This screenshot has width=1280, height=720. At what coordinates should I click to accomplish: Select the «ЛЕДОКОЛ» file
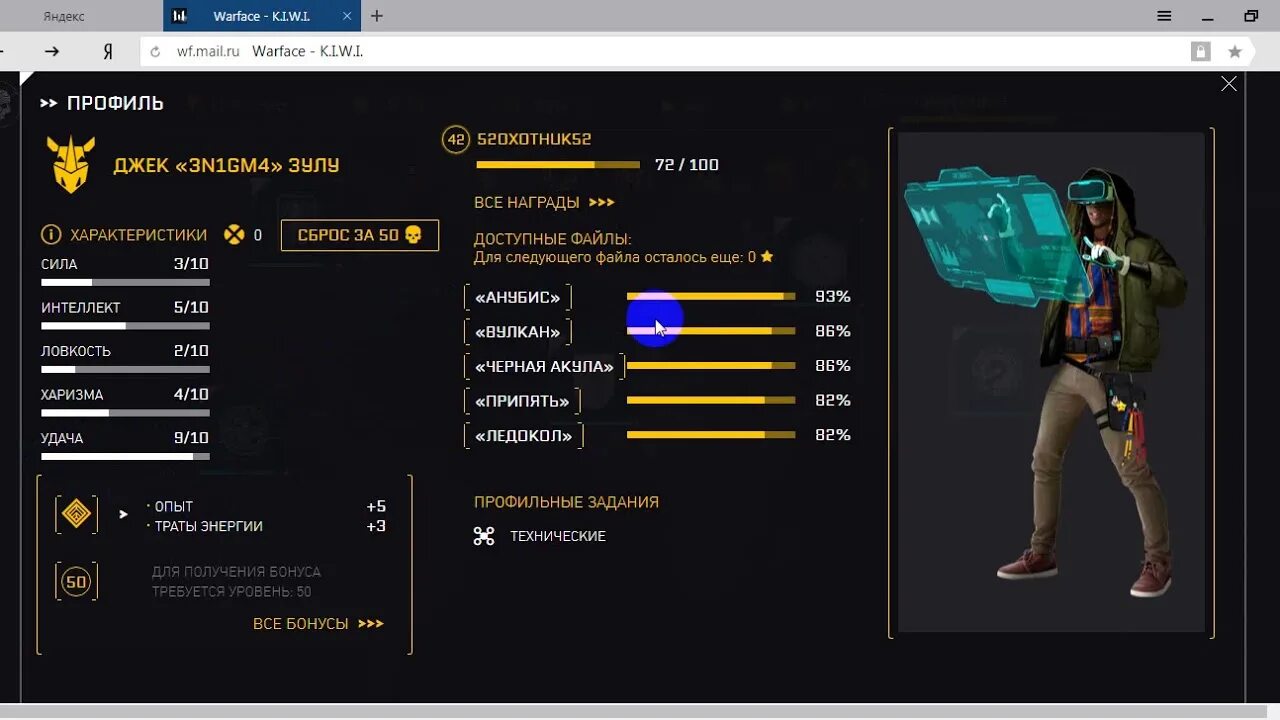tap(524, 436)
